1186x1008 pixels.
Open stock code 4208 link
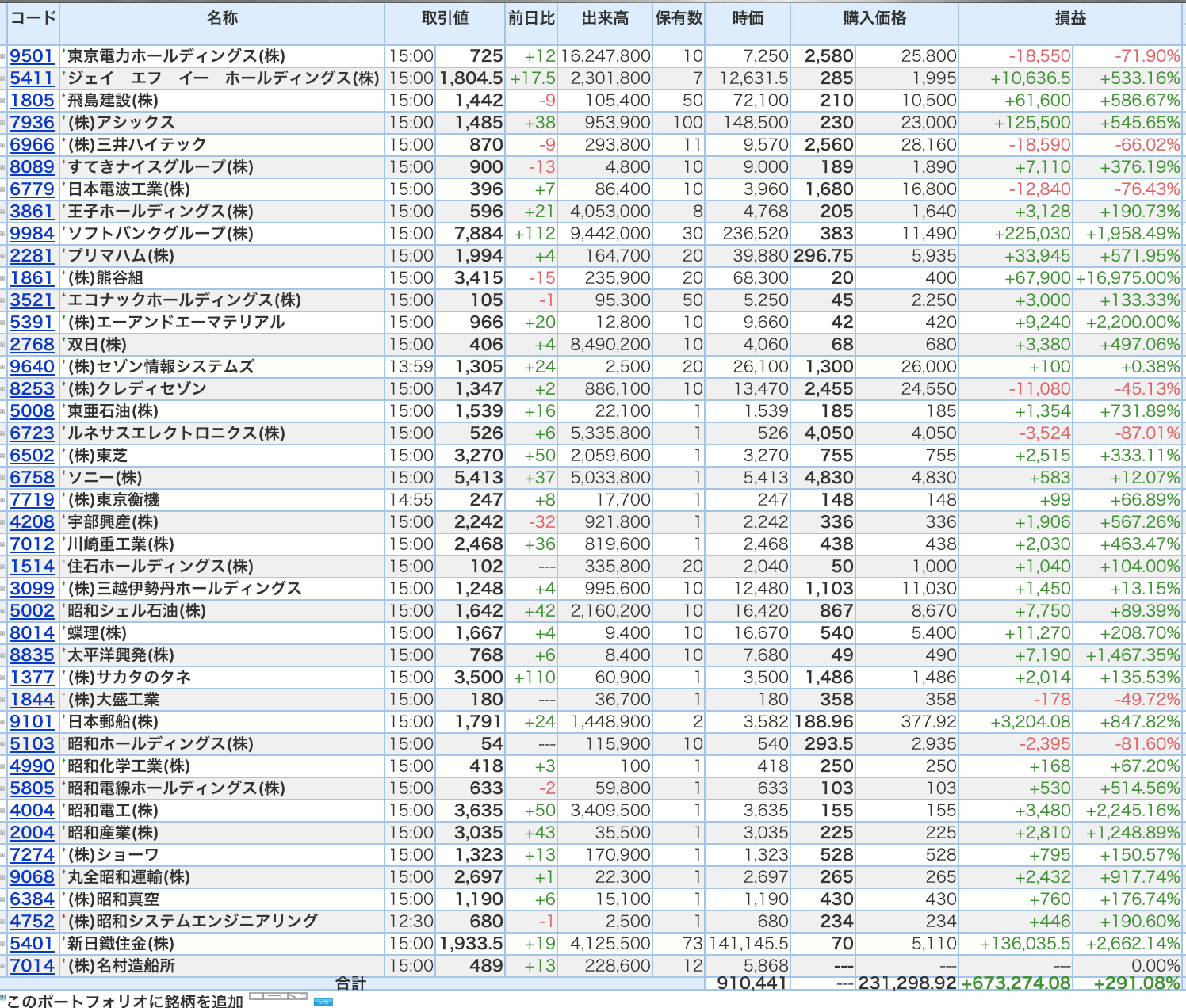pos(32,522)
